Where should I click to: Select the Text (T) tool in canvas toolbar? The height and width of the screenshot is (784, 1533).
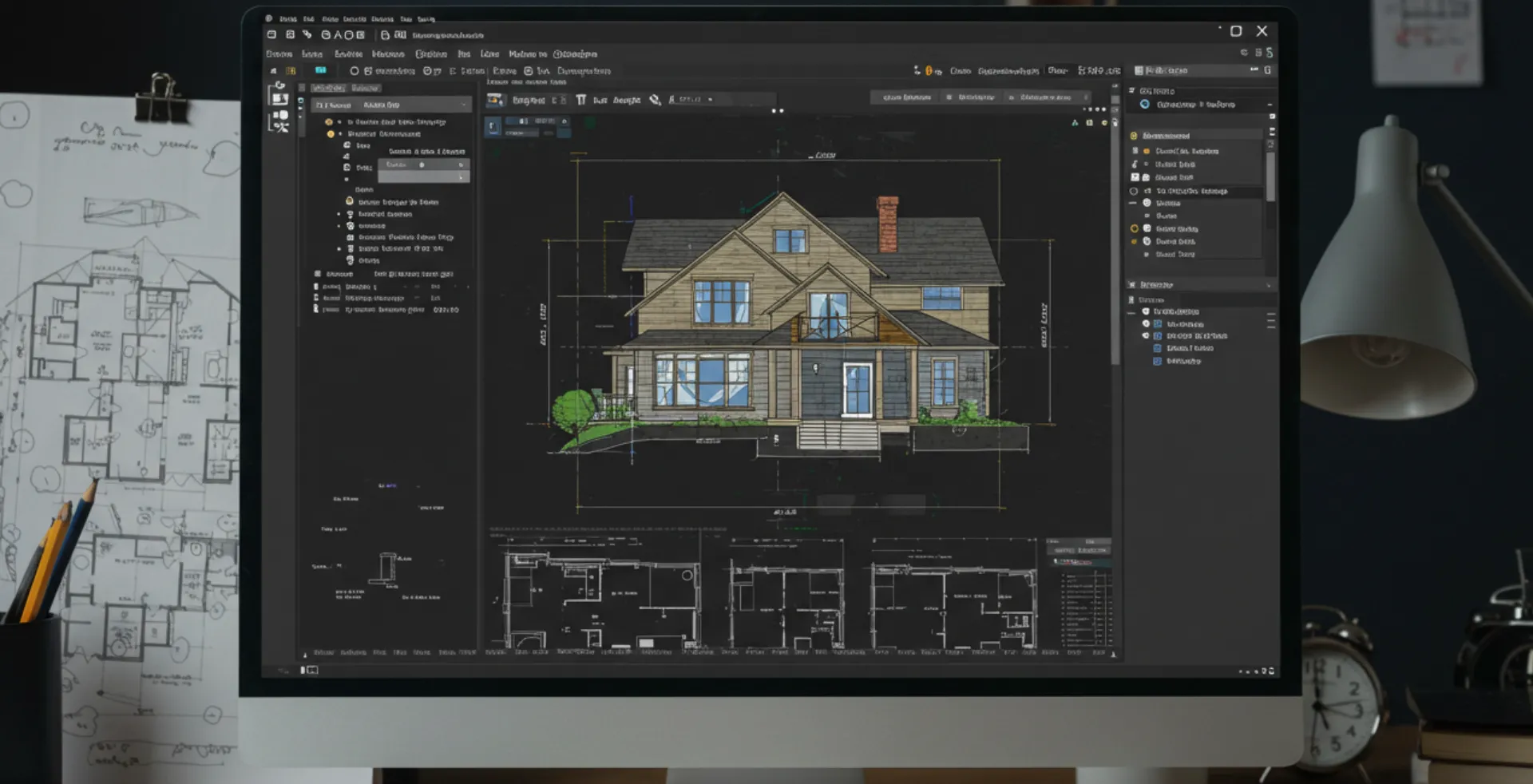(x=580, y=100)
